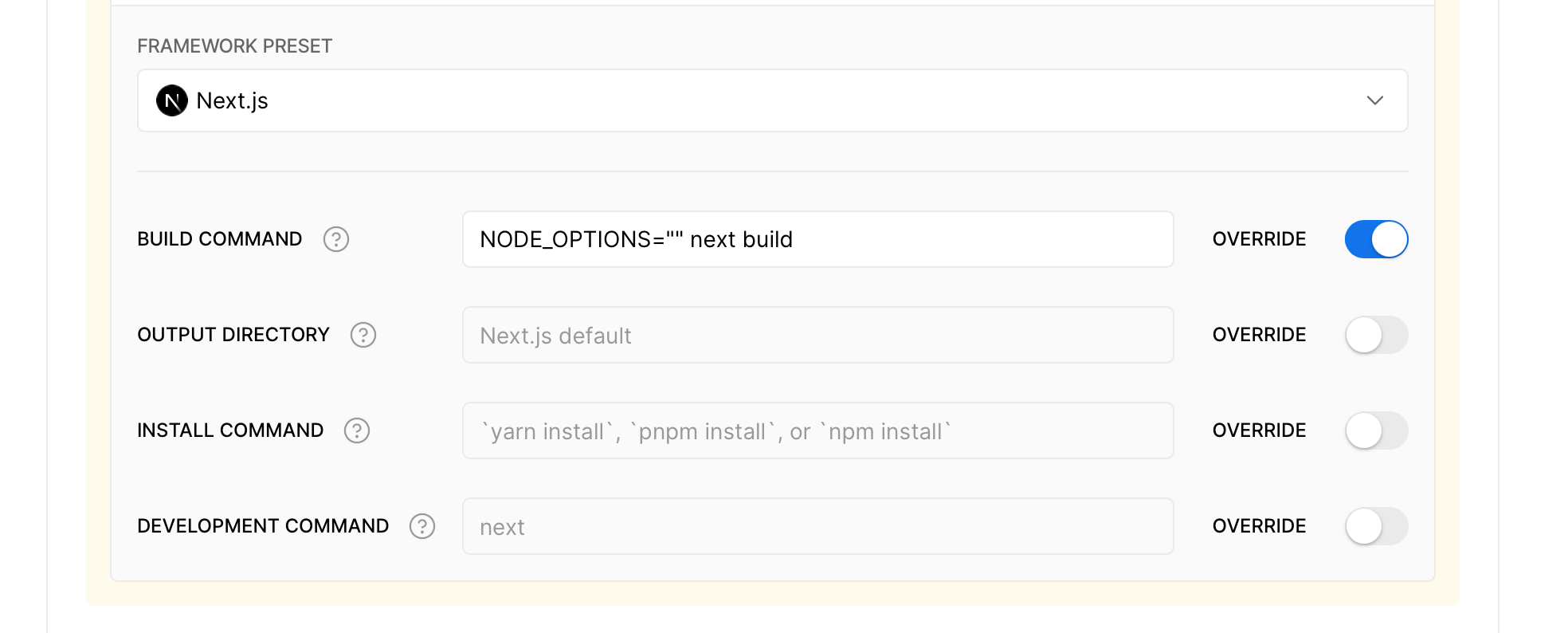Click the Framework Preset section label

pyautogui.click(x=233, y=45)
